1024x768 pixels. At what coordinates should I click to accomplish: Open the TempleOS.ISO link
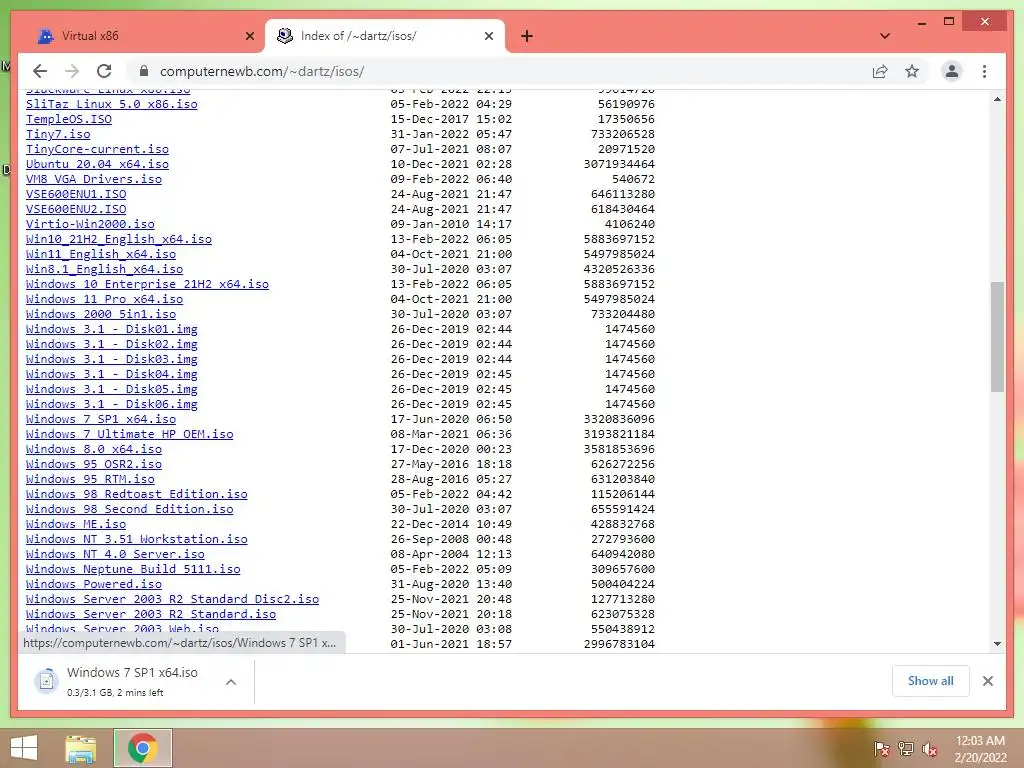tap(69, 119)
